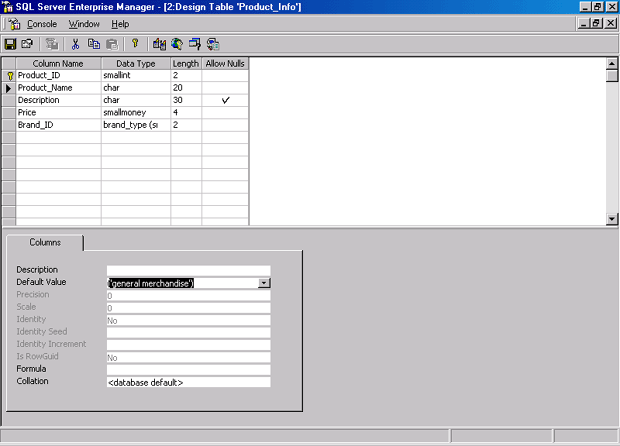Cut the selection with scissors icon
The width and height of the screenshot is (620, 446).
tap(75, 44)
